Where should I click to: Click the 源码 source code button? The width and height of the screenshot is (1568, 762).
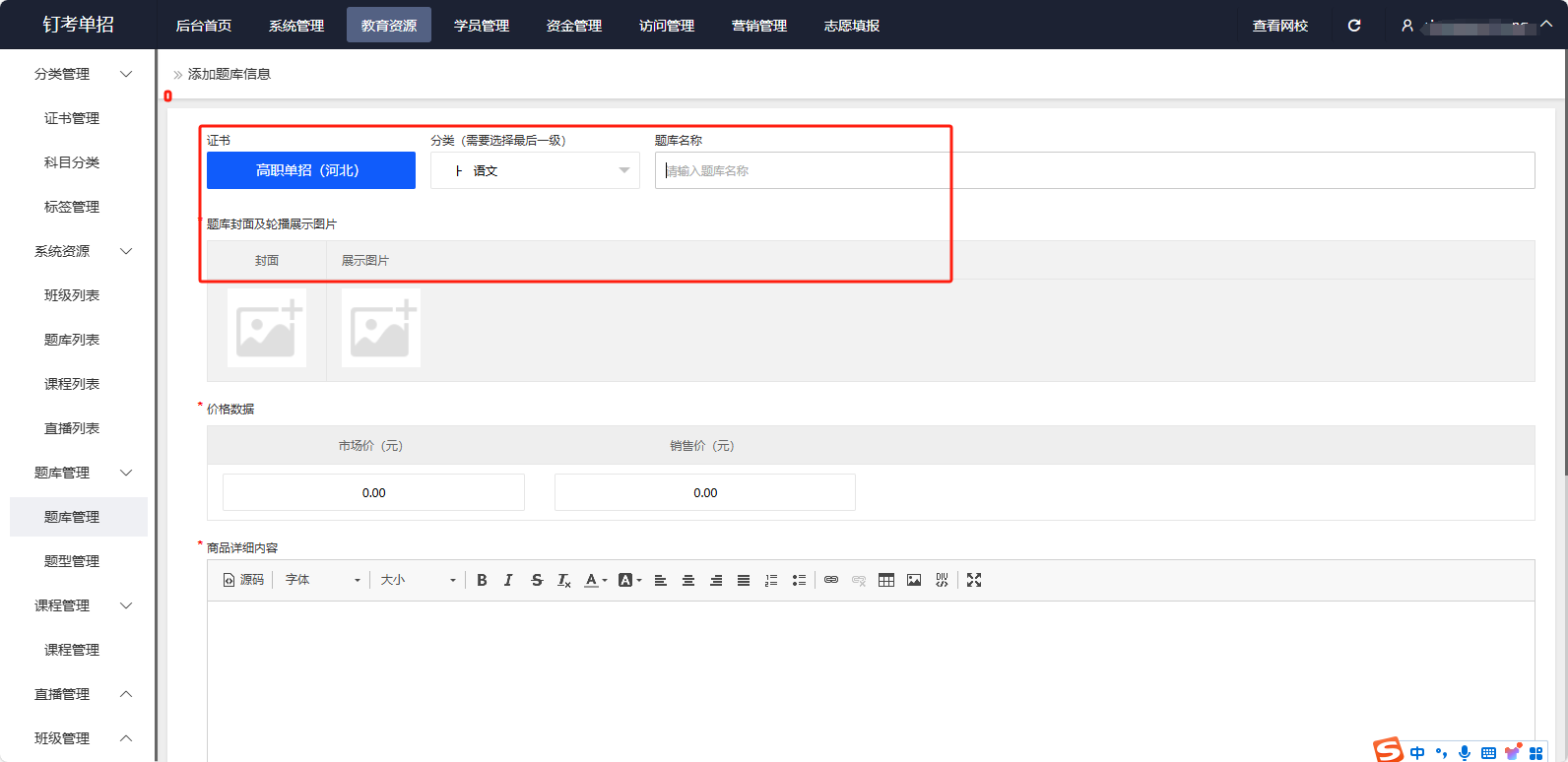(x=243, y=580)
